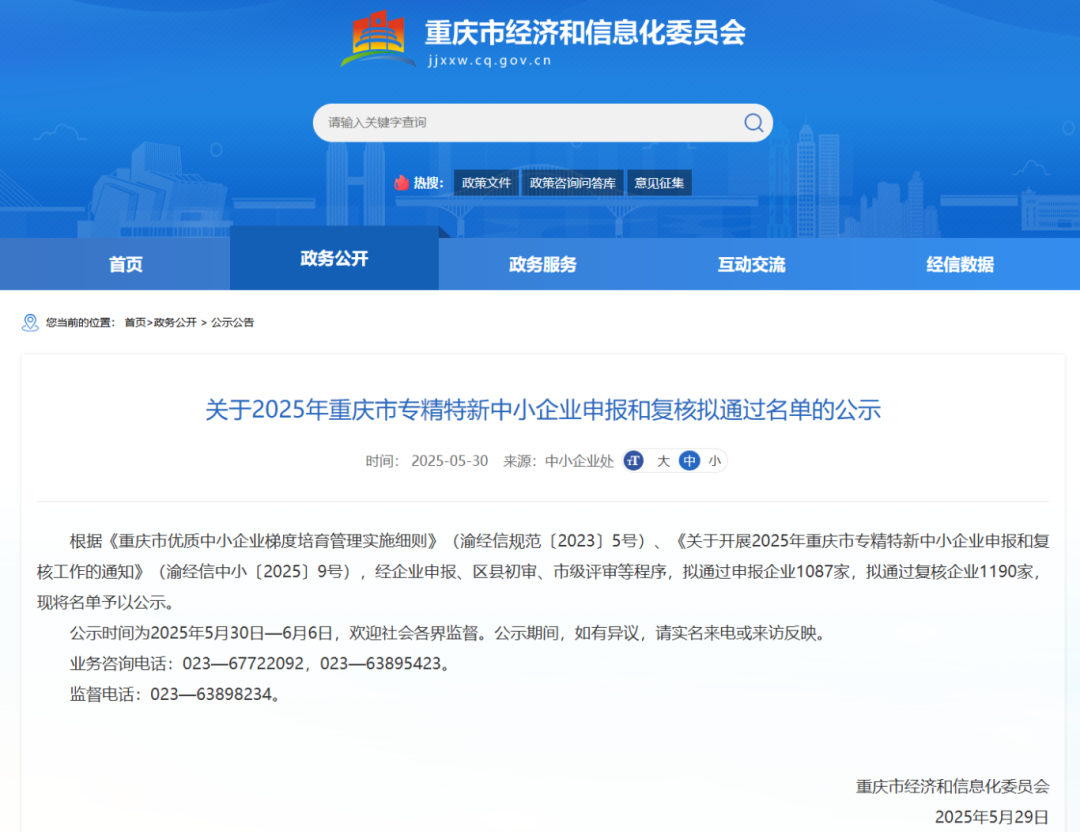This screenshot has height=832, width=1080.
Task: Go to the 政务服务 tab
Action: (x=543, y=265)
